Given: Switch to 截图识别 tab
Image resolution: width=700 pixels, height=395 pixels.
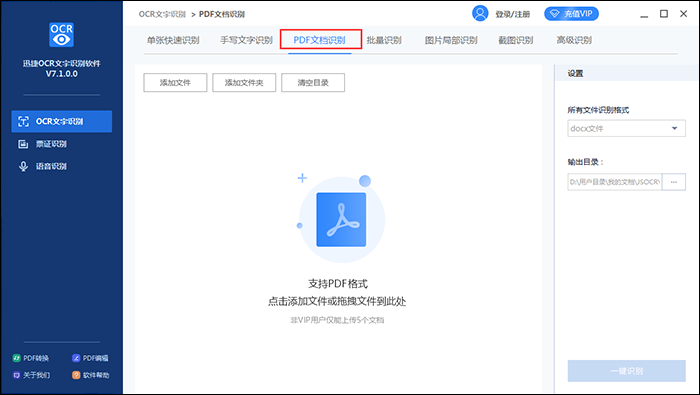Looking at the screenshot, I should (516, 40).
